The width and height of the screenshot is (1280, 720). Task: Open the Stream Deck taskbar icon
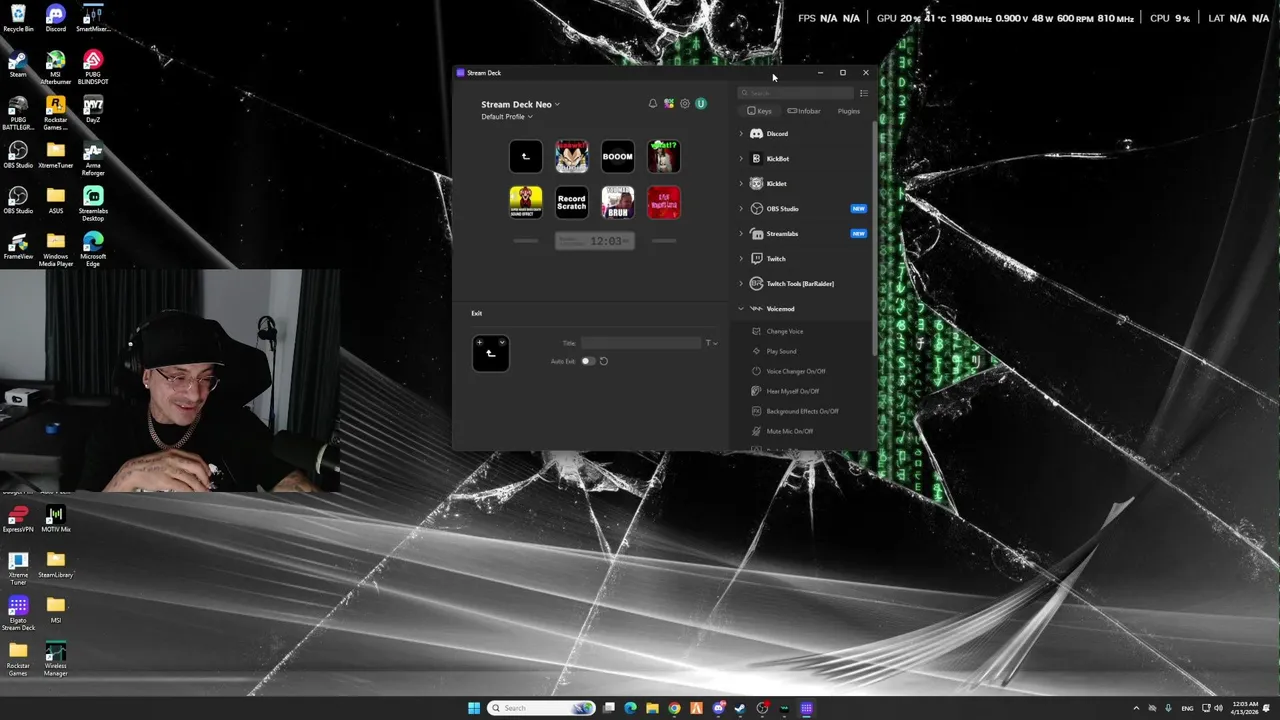tap(806, 708)
